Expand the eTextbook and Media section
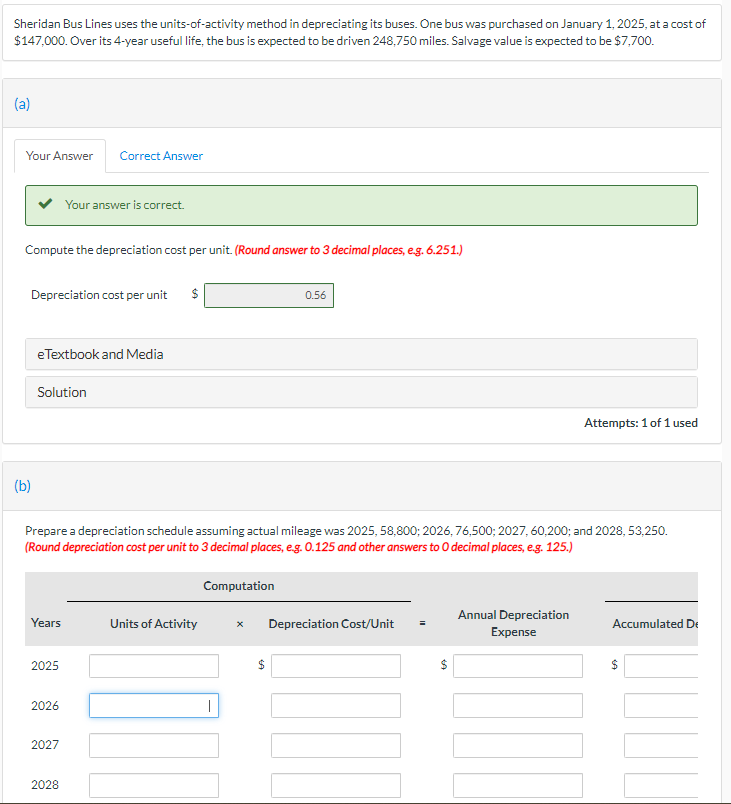This screenshot has width=731, height=804. pyautogui.click(x=361, y=354)
